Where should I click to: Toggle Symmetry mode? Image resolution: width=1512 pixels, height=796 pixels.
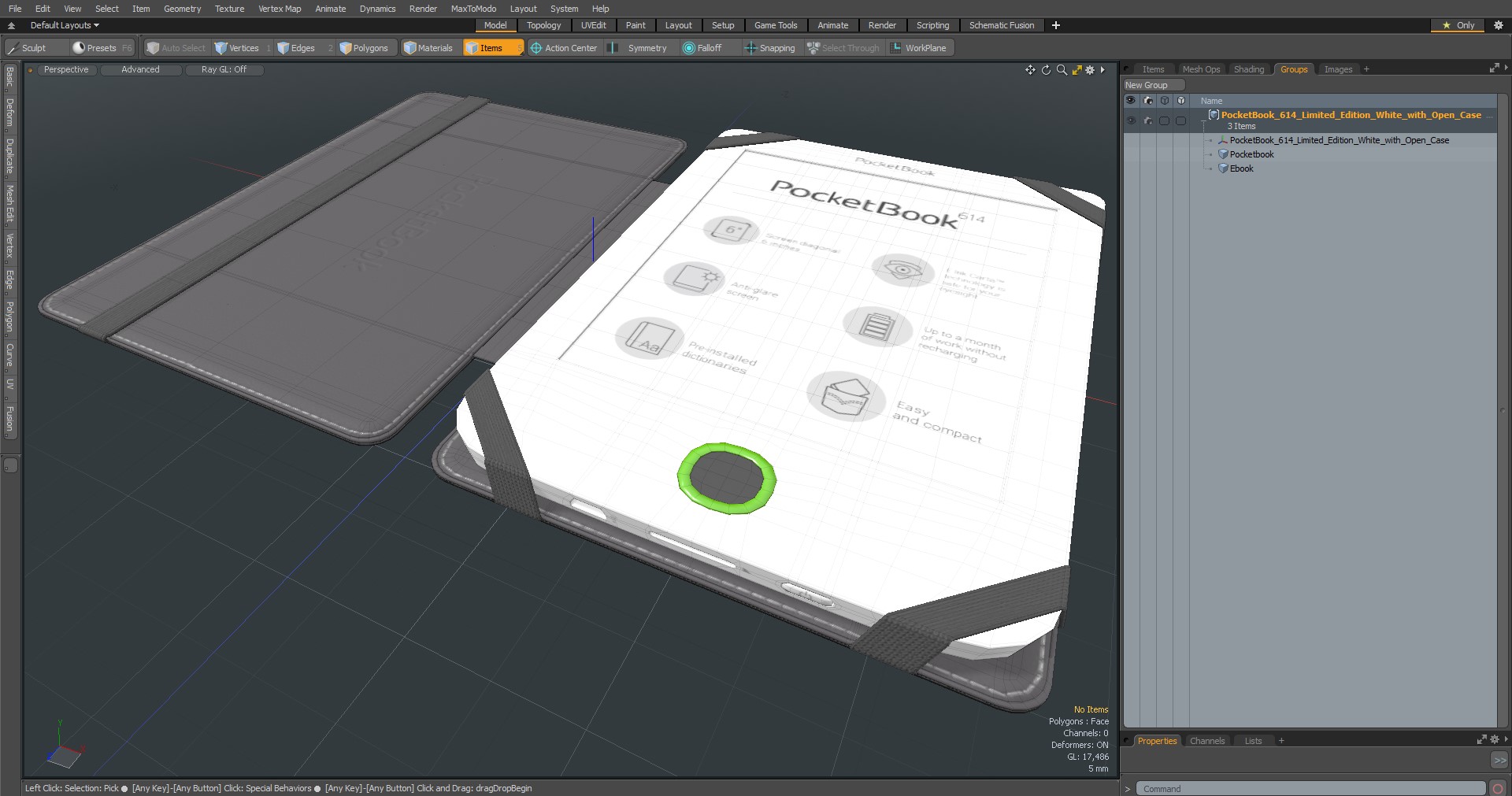pos(639,48)
